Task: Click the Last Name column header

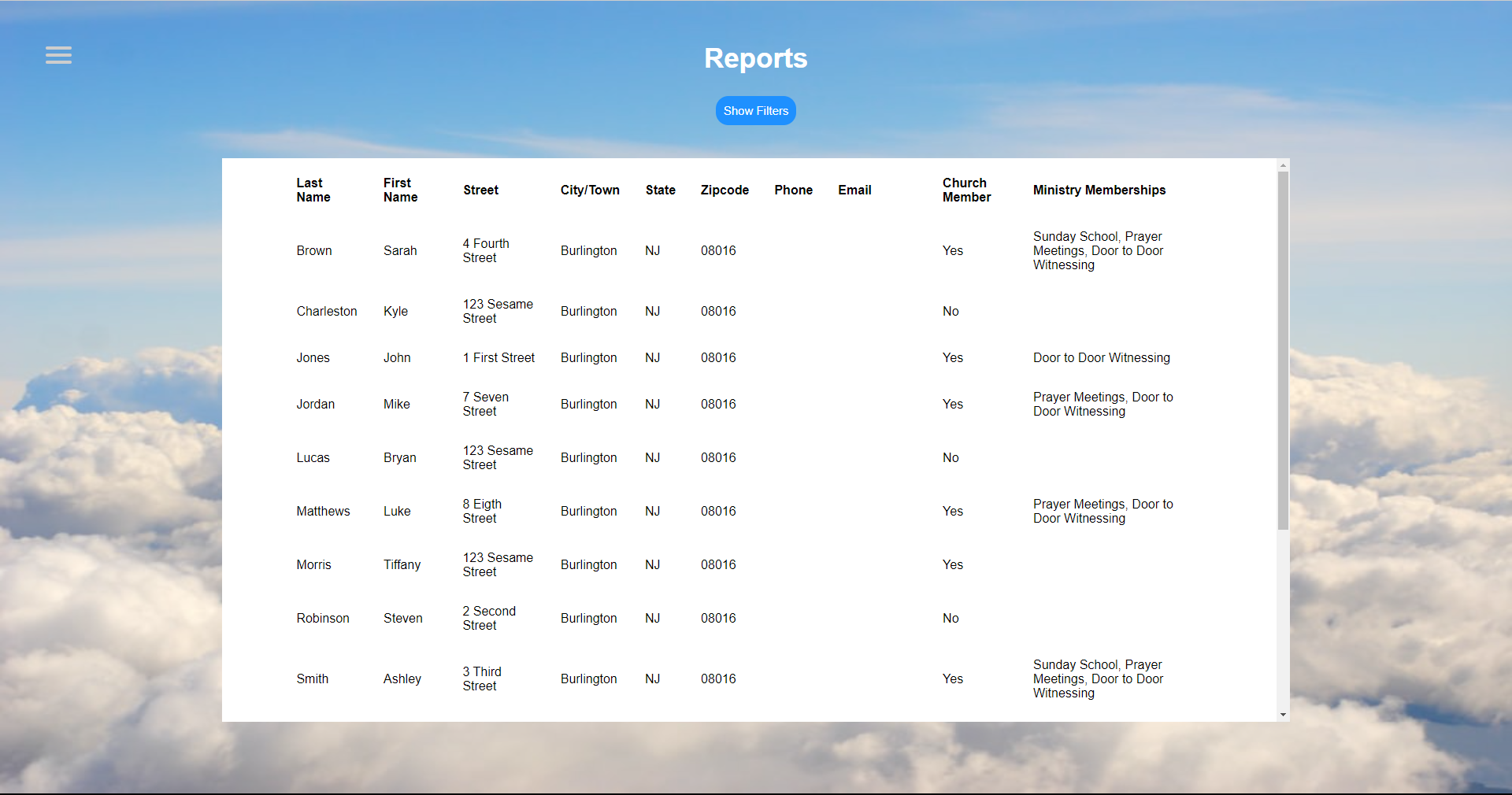Action: 313,190
